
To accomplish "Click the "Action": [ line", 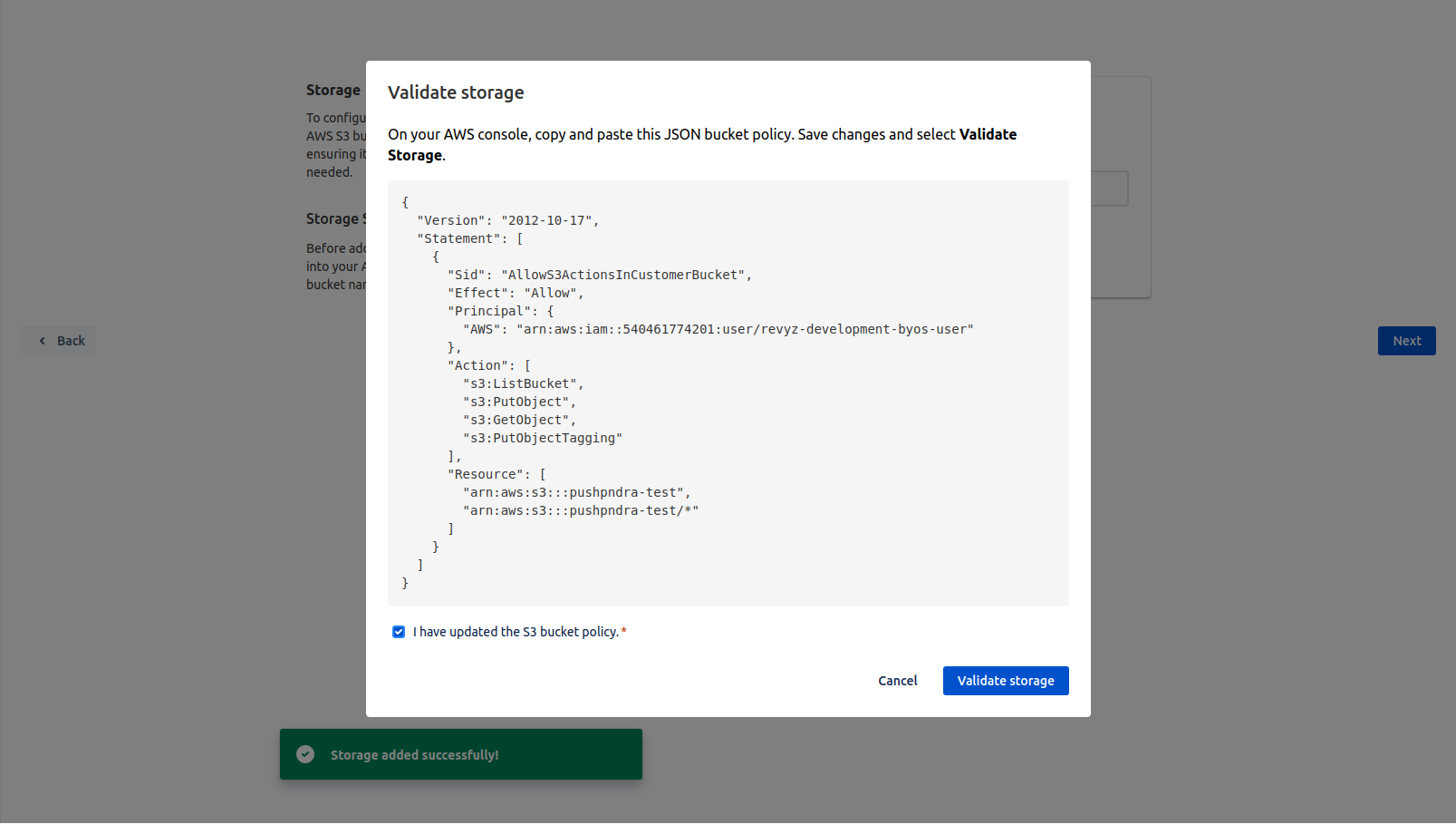I will [489, 365].
